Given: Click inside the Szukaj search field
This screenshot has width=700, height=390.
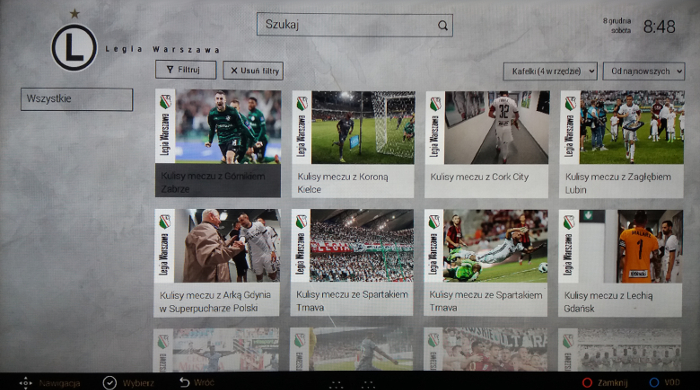Looking at the screenshot, I should click(x=354, y=25).
